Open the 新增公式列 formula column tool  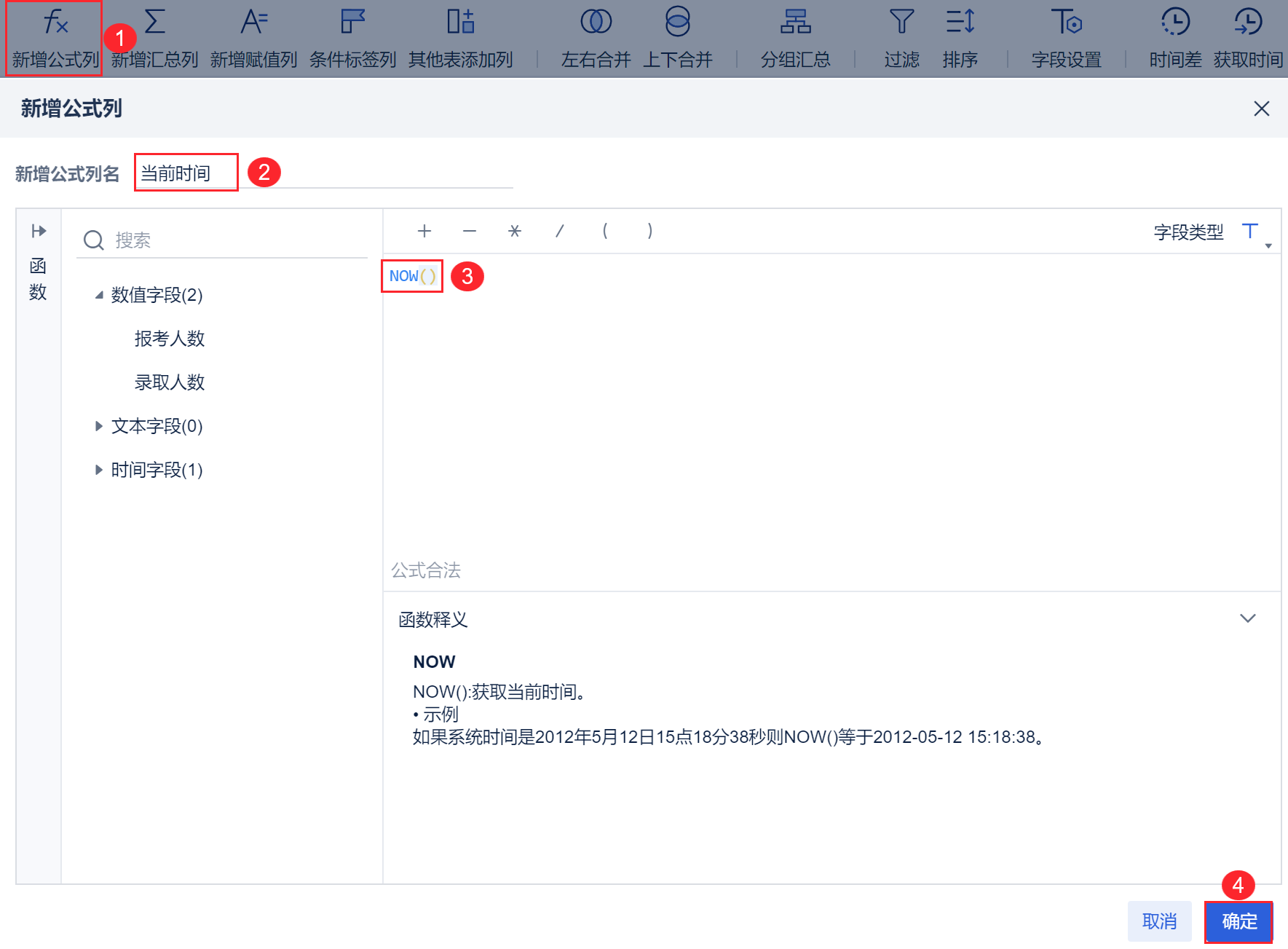click(55, 39)
